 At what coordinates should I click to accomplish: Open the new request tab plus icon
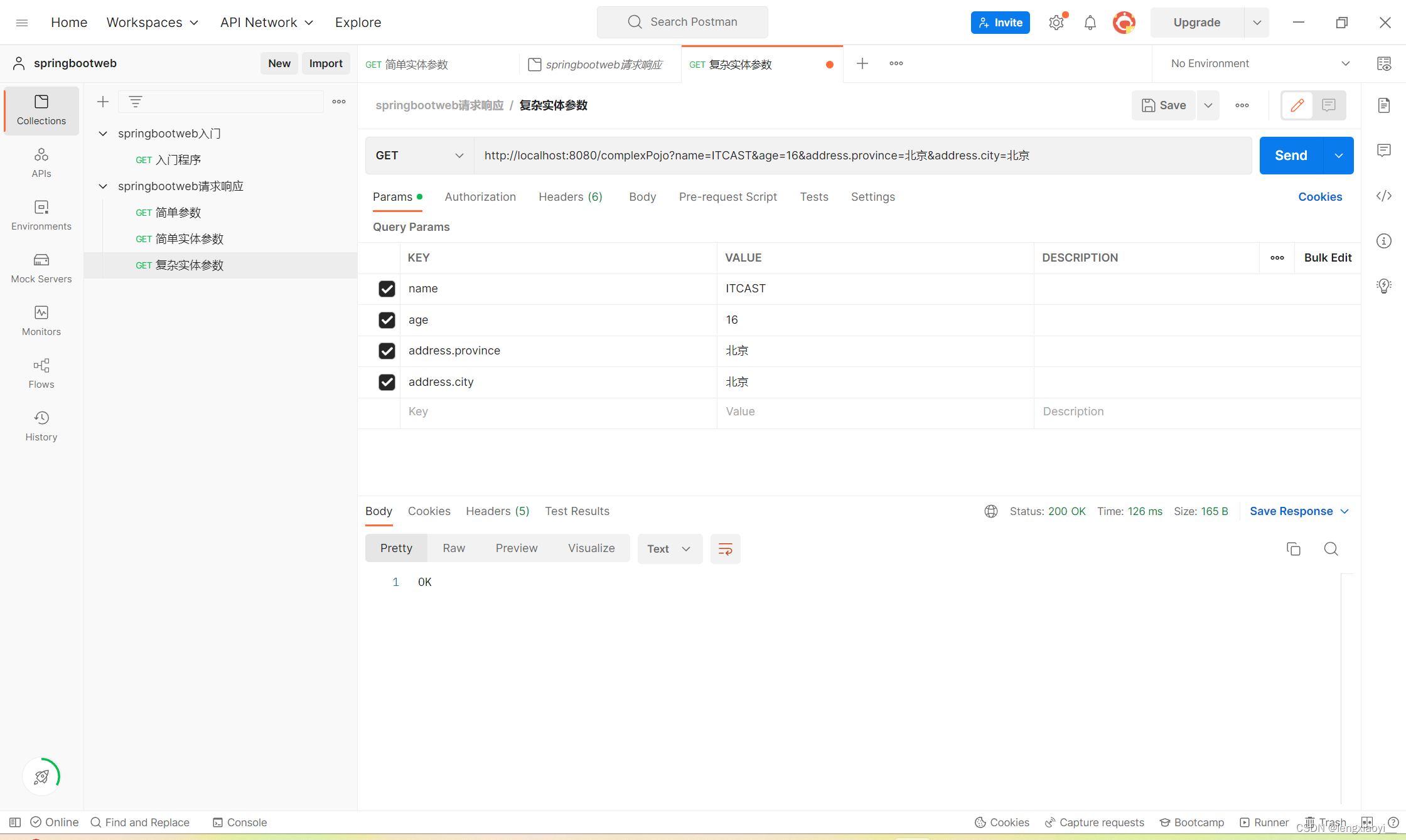tap(862, 63)
